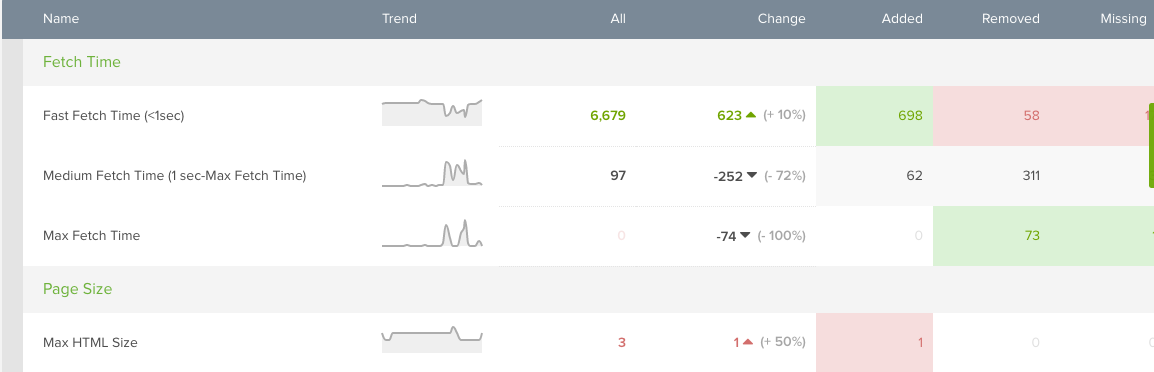Click the 6,679 All value
1154x372 pixels.
tap(608, 116)
